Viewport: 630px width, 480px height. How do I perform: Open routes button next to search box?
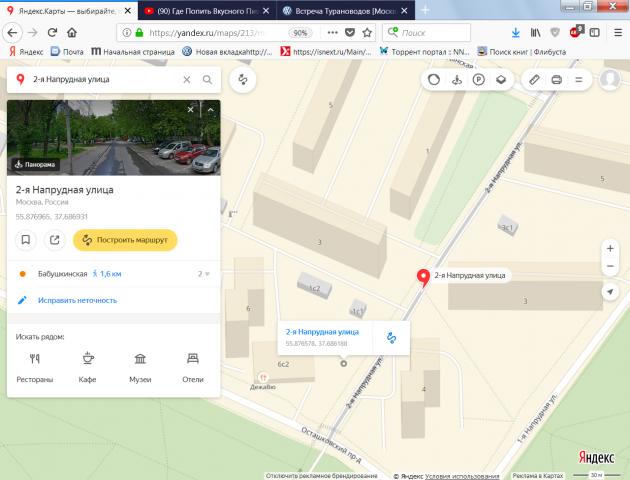[243, 80]
